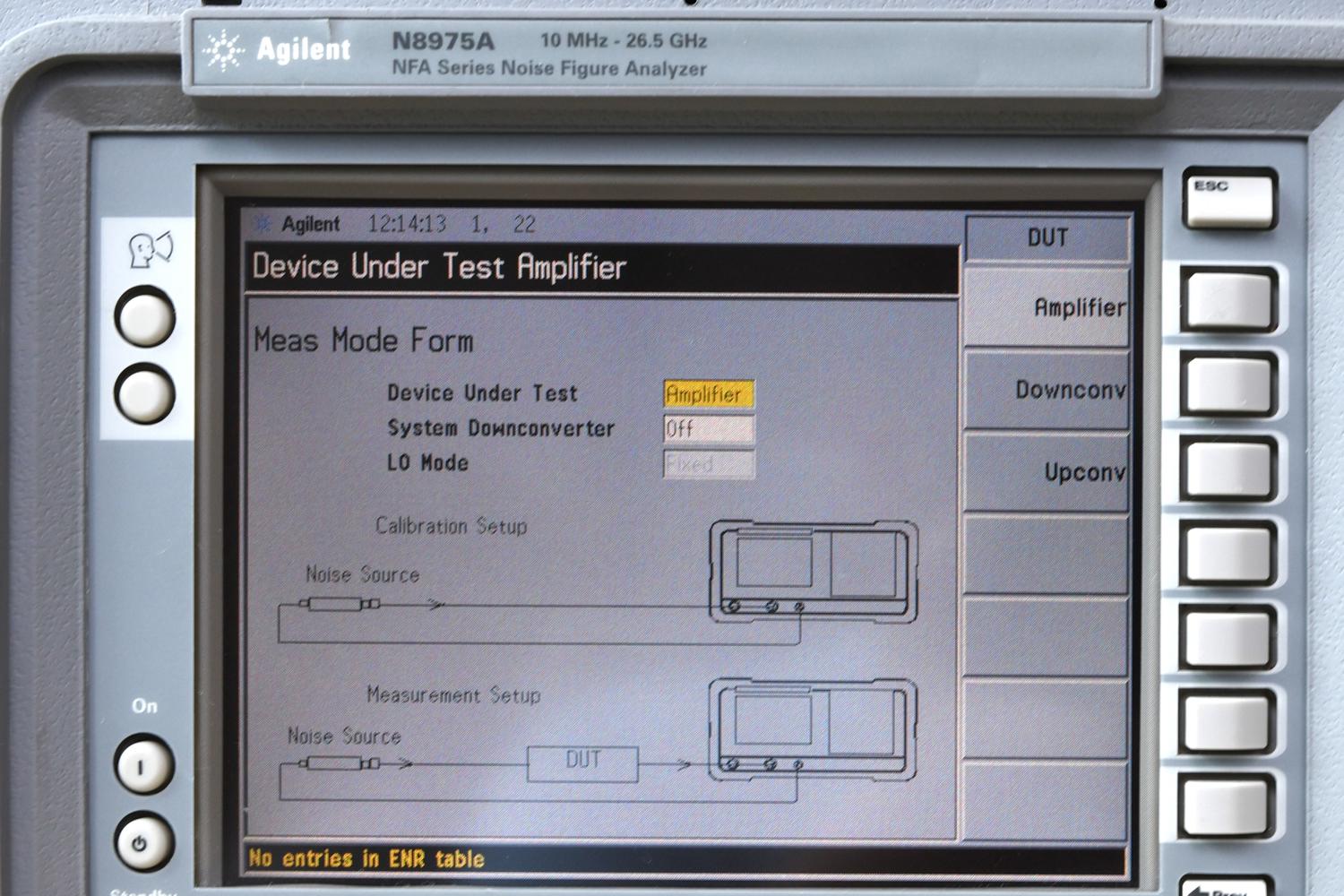Click the lower round viewing-angle button

tap(144, 394)
